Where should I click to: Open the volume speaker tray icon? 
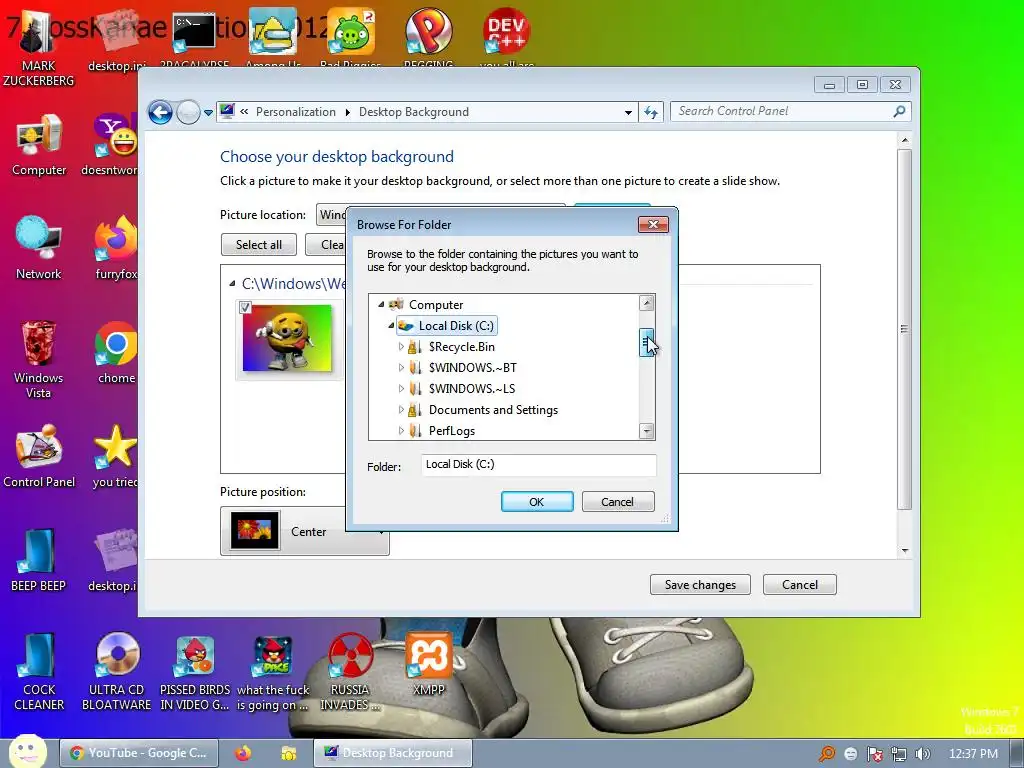[x=923, y=754]
